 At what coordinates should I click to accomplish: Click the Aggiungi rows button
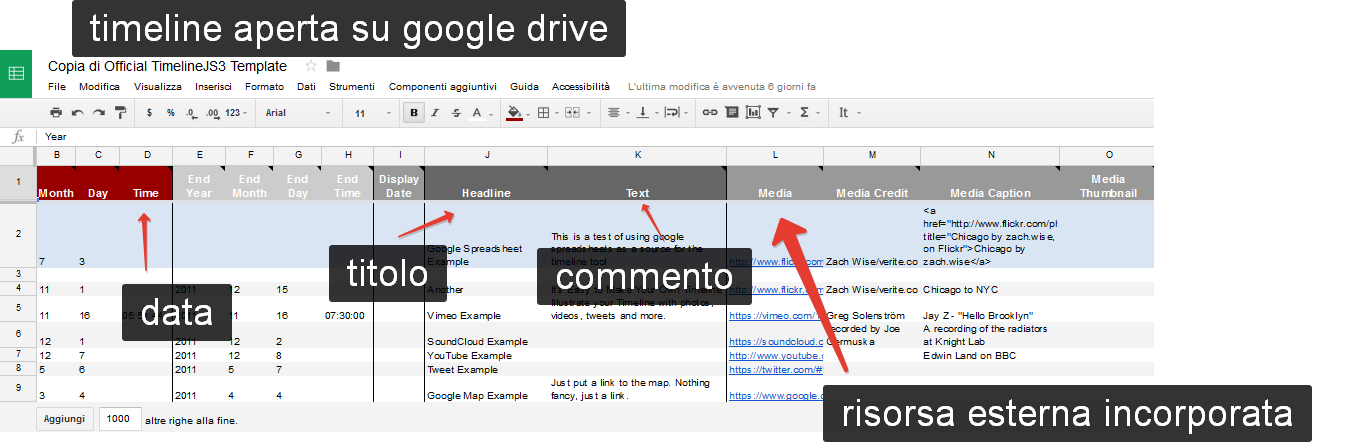click(x=66, y=420)
